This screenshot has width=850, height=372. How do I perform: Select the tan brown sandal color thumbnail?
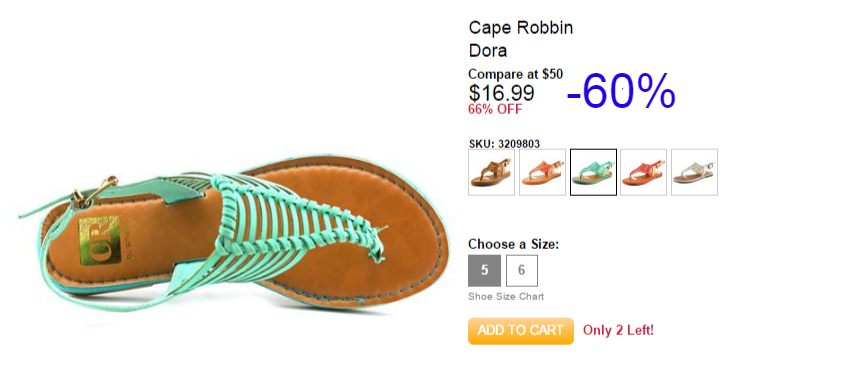coord(491,172)
